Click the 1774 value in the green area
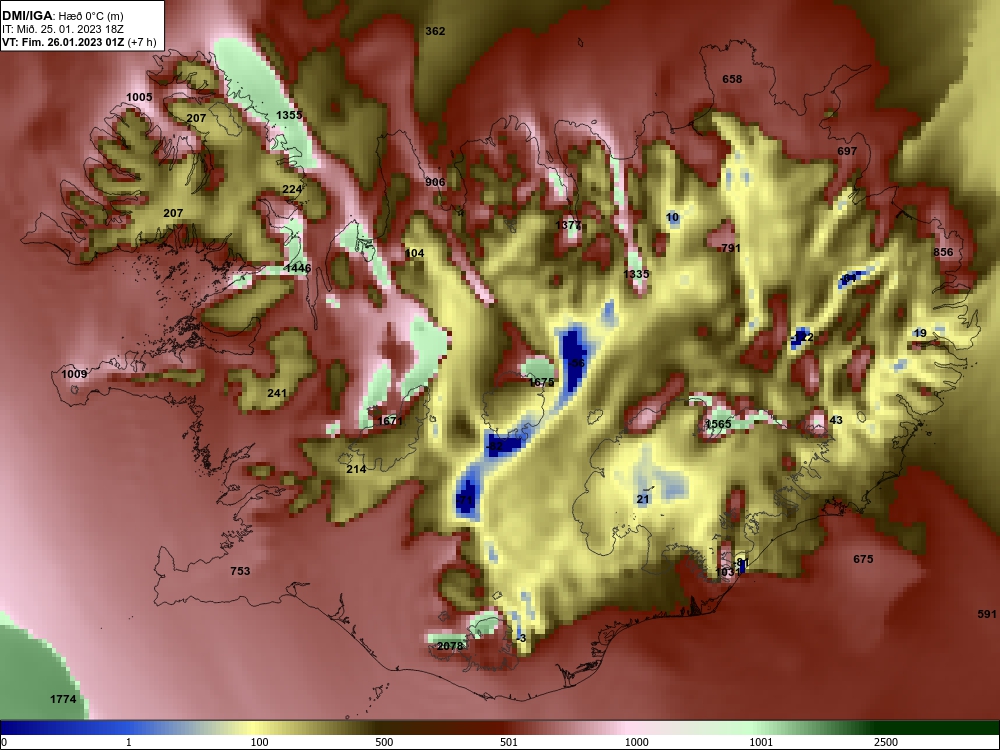Screen dimensions: 1000x750 pyautogui.click(x=63, y=699)
